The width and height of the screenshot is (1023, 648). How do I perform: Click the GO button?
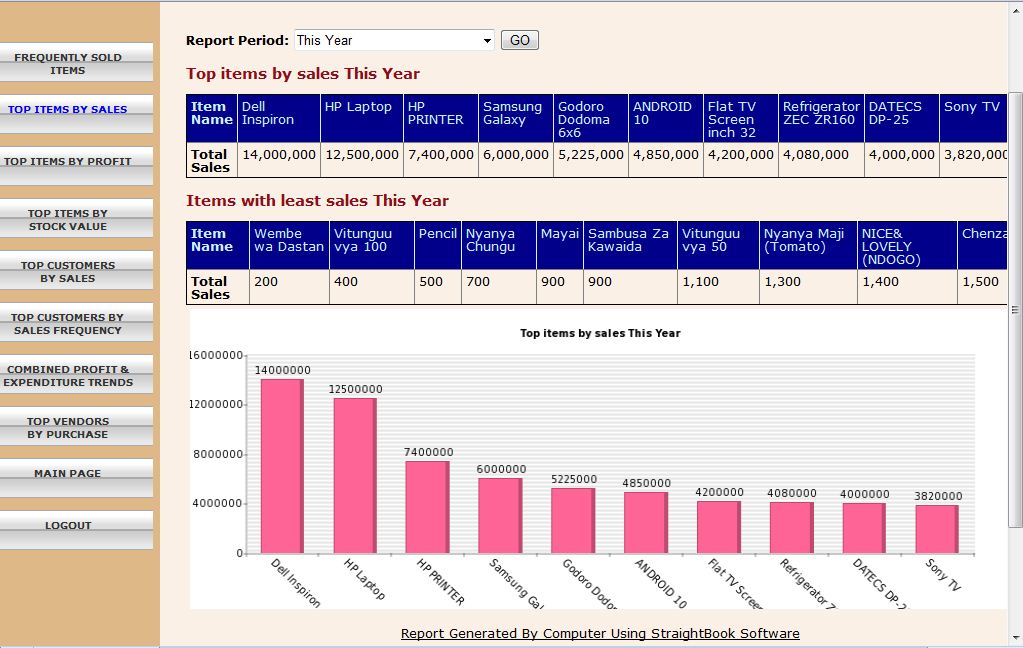(x=519, y=40)
